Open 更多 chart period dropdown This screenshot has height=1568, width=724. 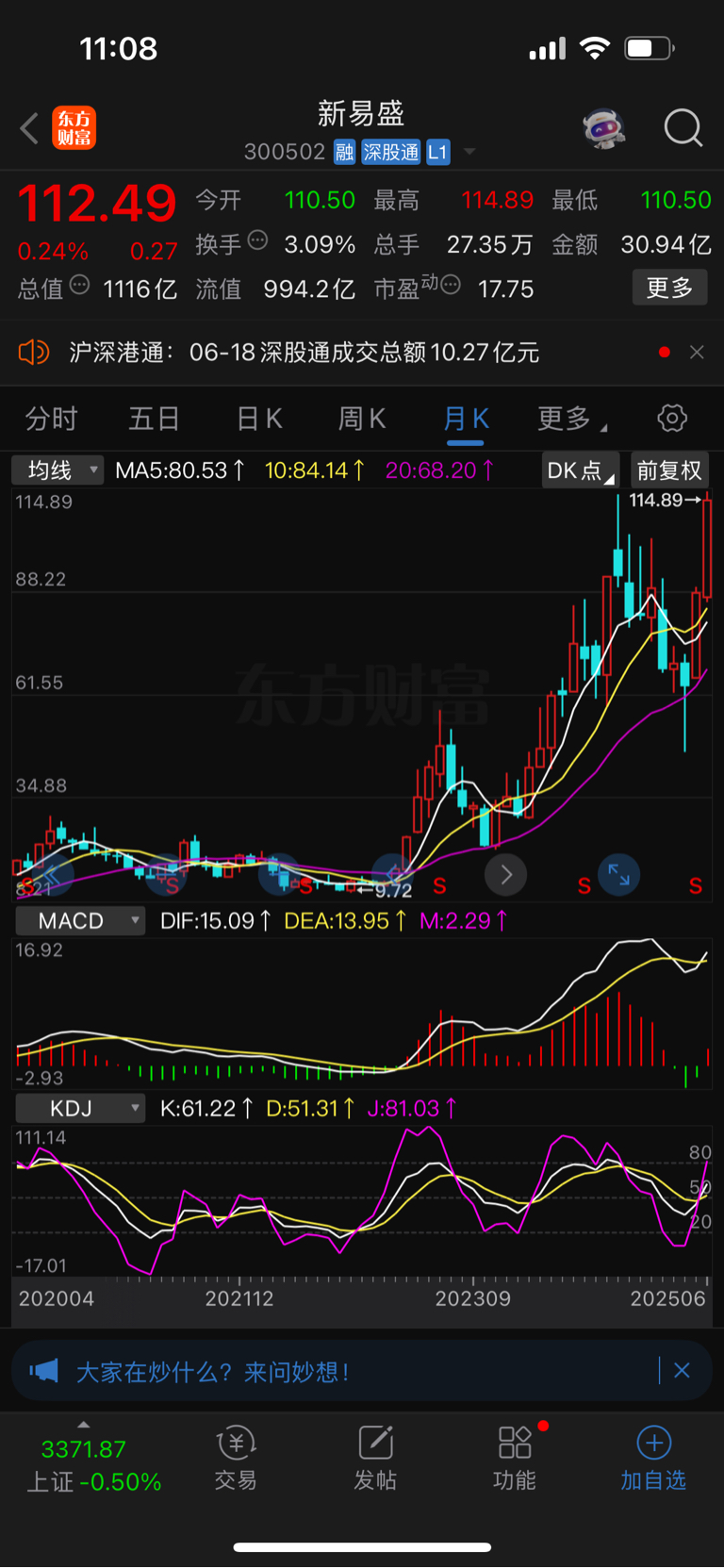(570, 419)
